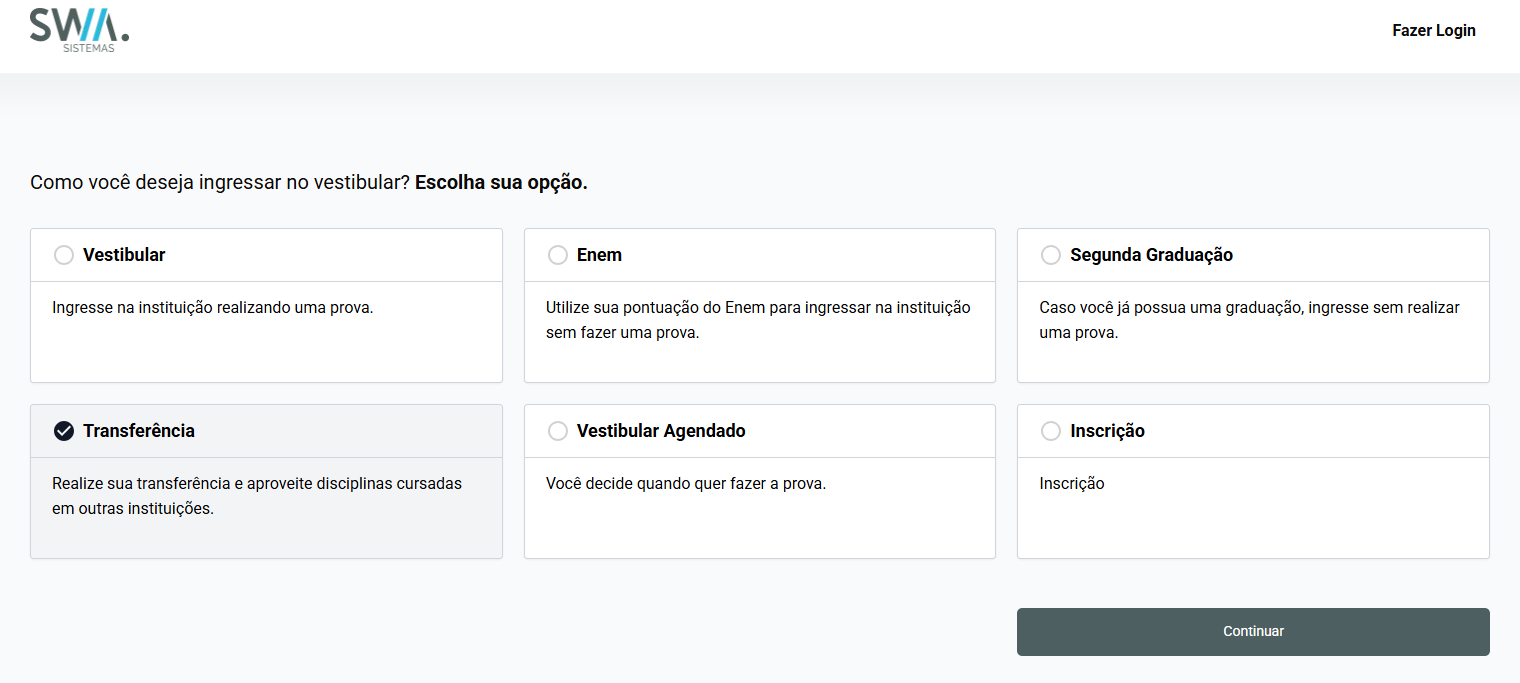
Task: Click the Vestibular Agendado heading text
Action: (661, 431)
